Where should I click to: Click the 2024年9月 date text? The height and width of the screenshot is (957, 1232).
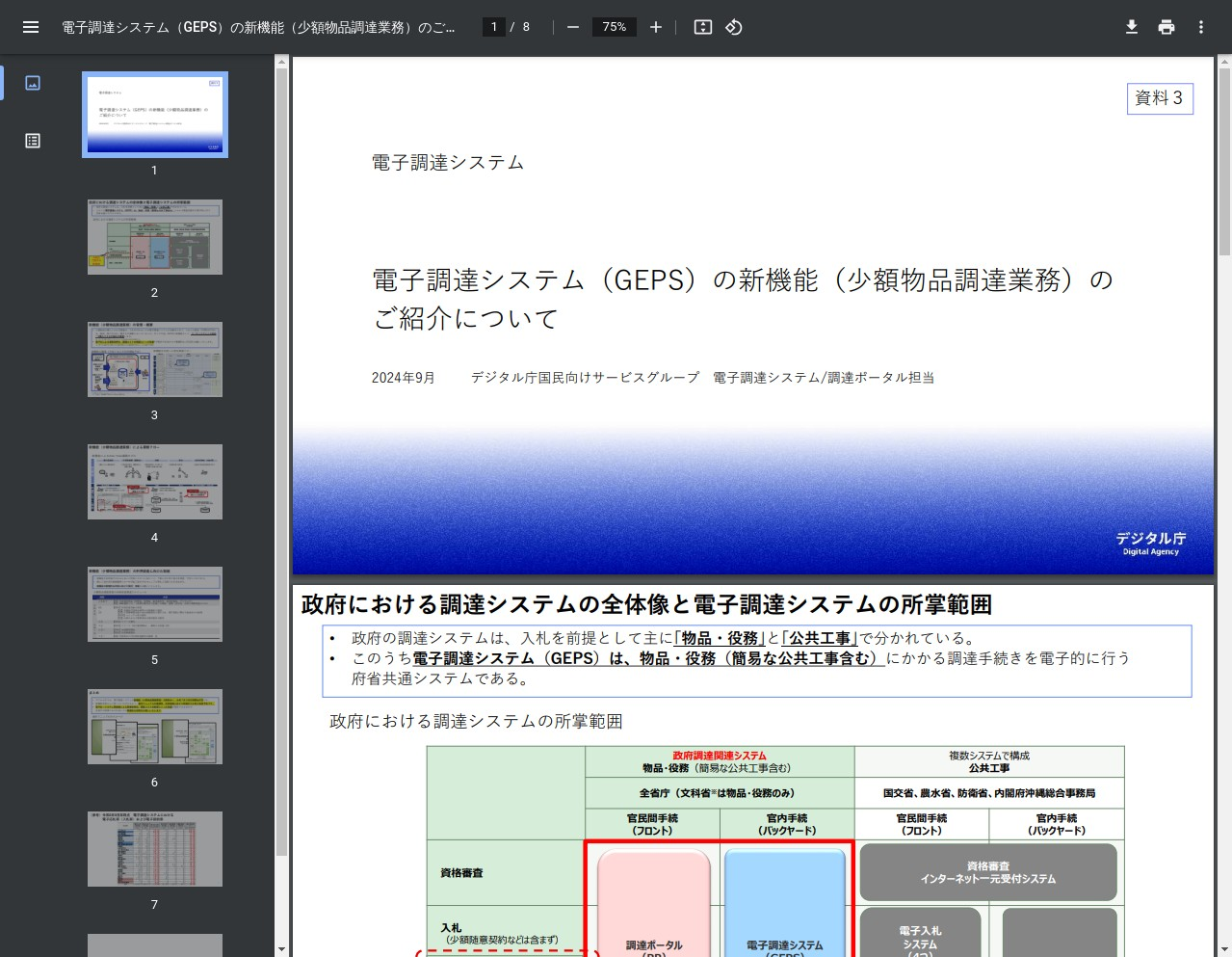(404, 378)
